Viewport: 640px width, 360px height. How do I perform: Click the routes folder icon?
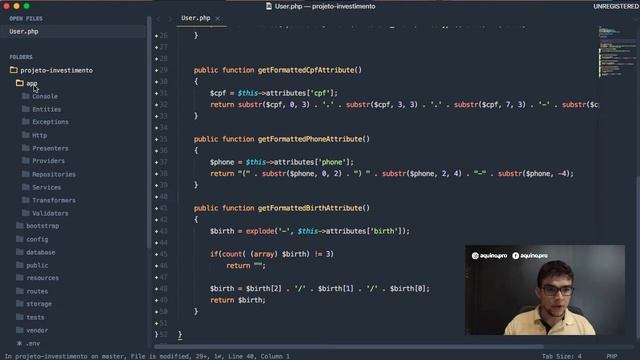tap(20, 291)
